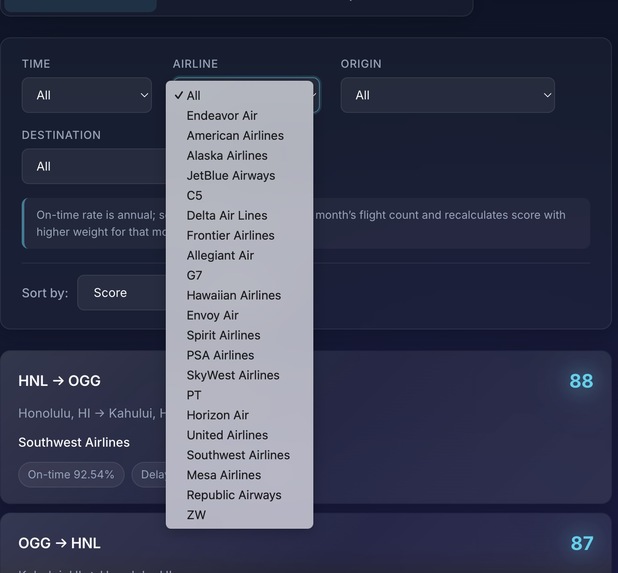Image resolution: width=618 pixels, height=573 pixels.
Task: Select Republic Airways option
Action: (239, 495)
